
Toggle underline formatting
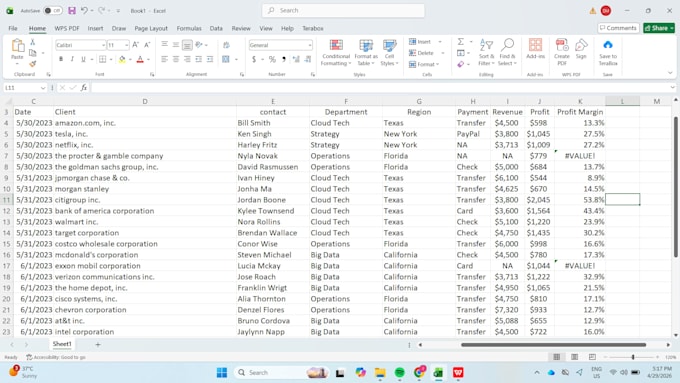coord(83,59)
